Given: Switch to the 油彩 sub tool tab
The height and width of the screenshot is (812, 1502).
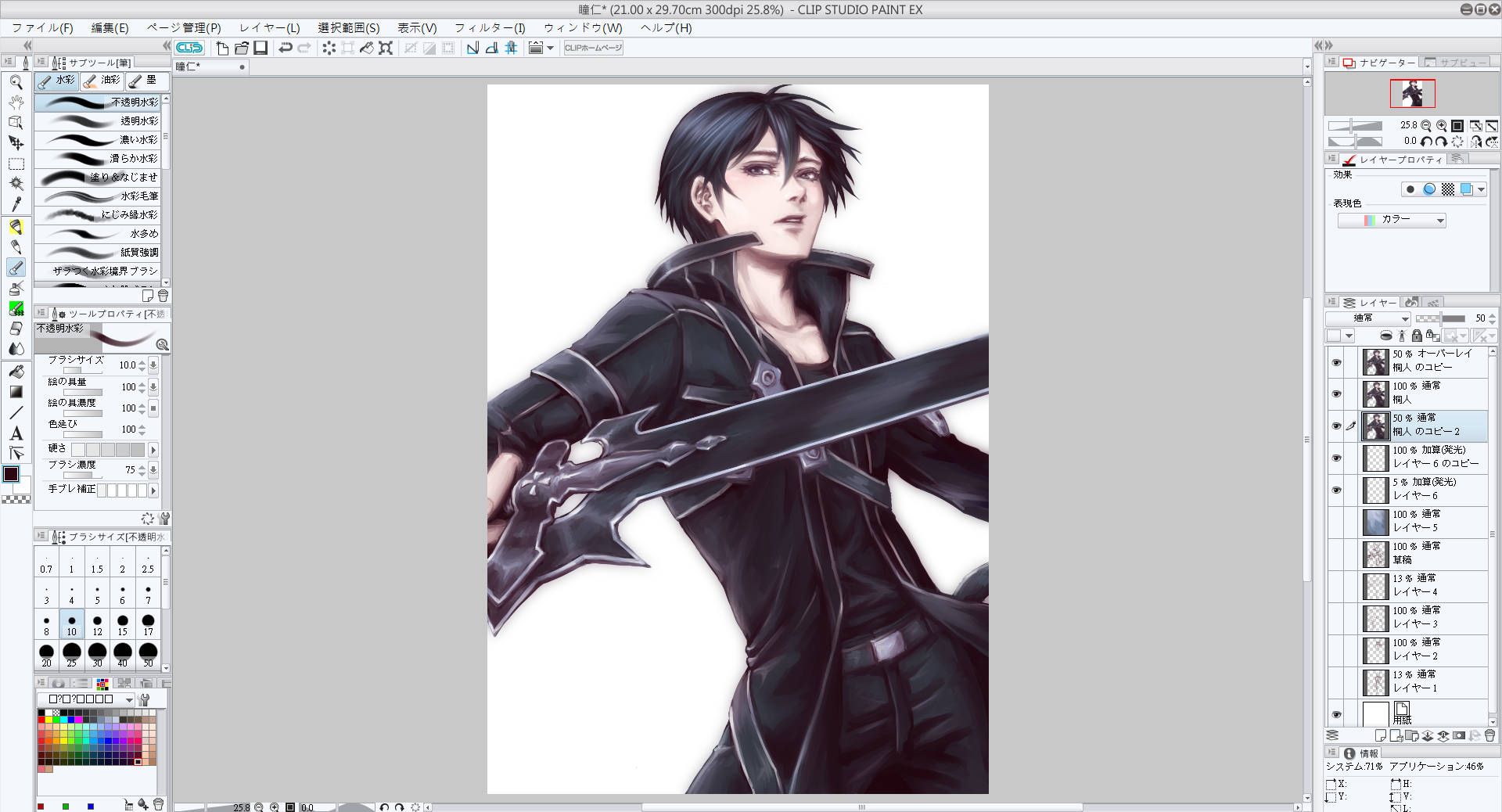Looking at the screenshot, I should (x=102, y=80).
